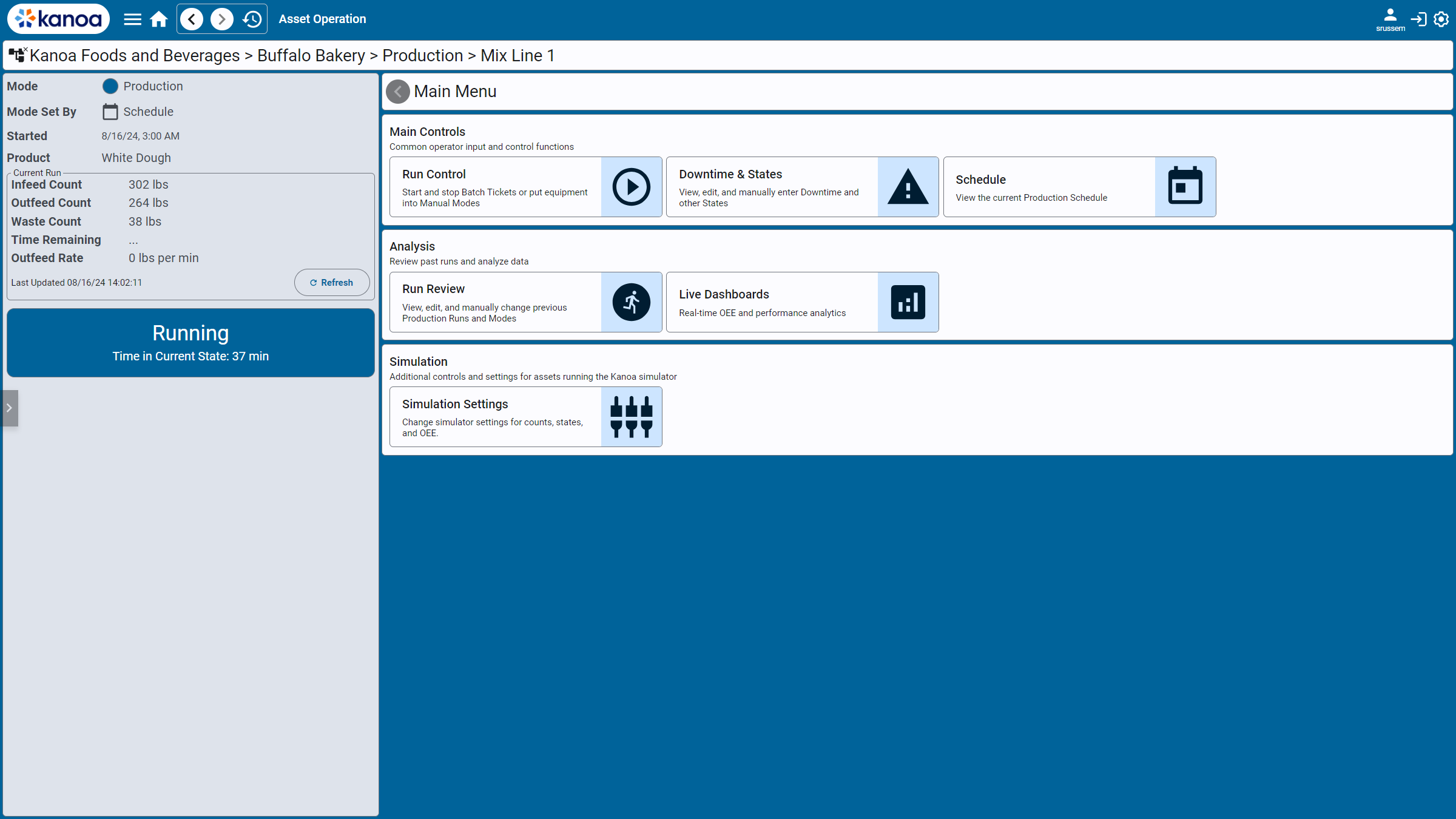Open the navigation history clock icon
This screenshot has height=819, width=1456.
click(252, 19)
